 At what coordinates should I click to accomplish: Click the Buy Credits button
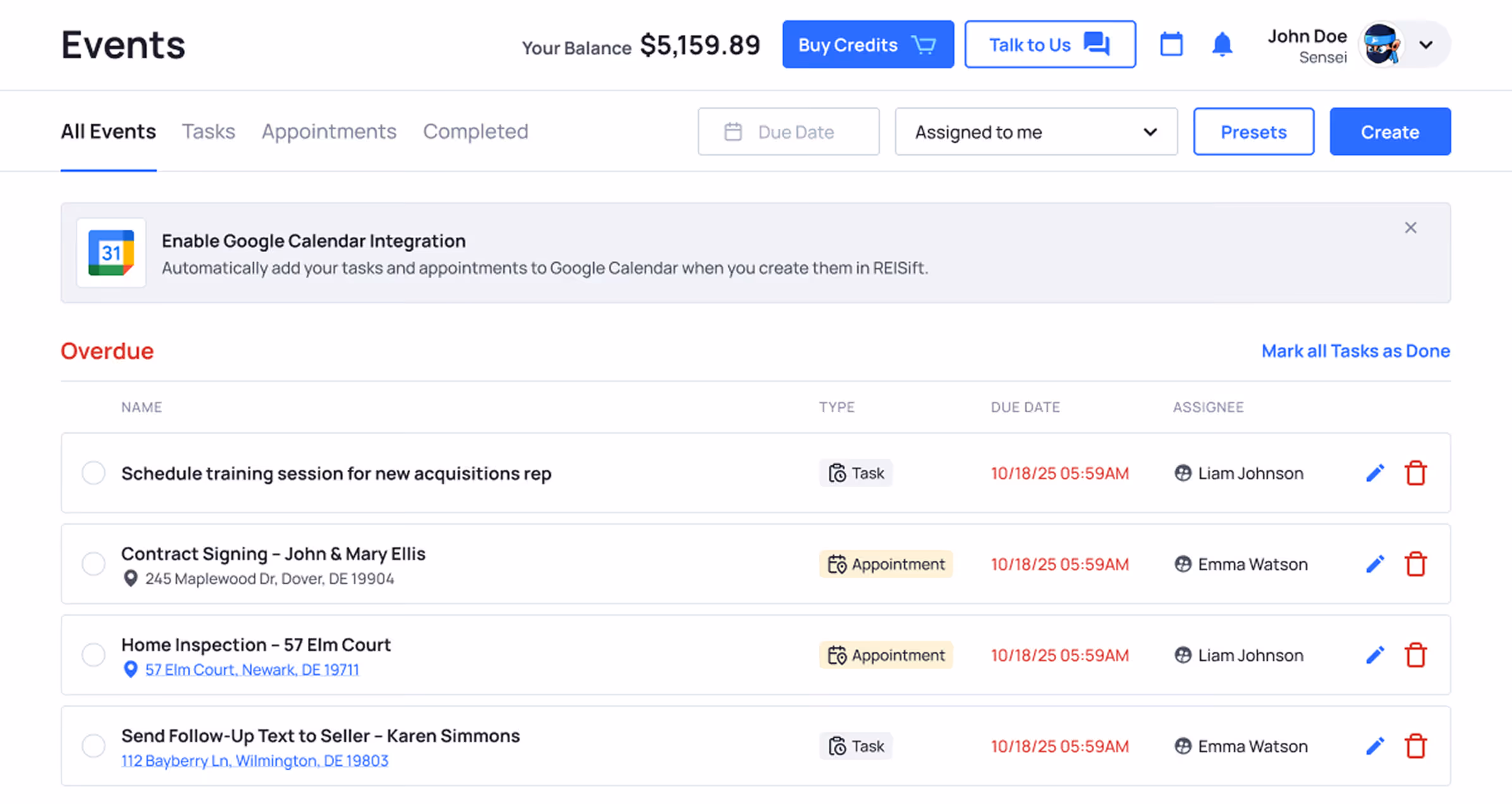coord(867,44)
